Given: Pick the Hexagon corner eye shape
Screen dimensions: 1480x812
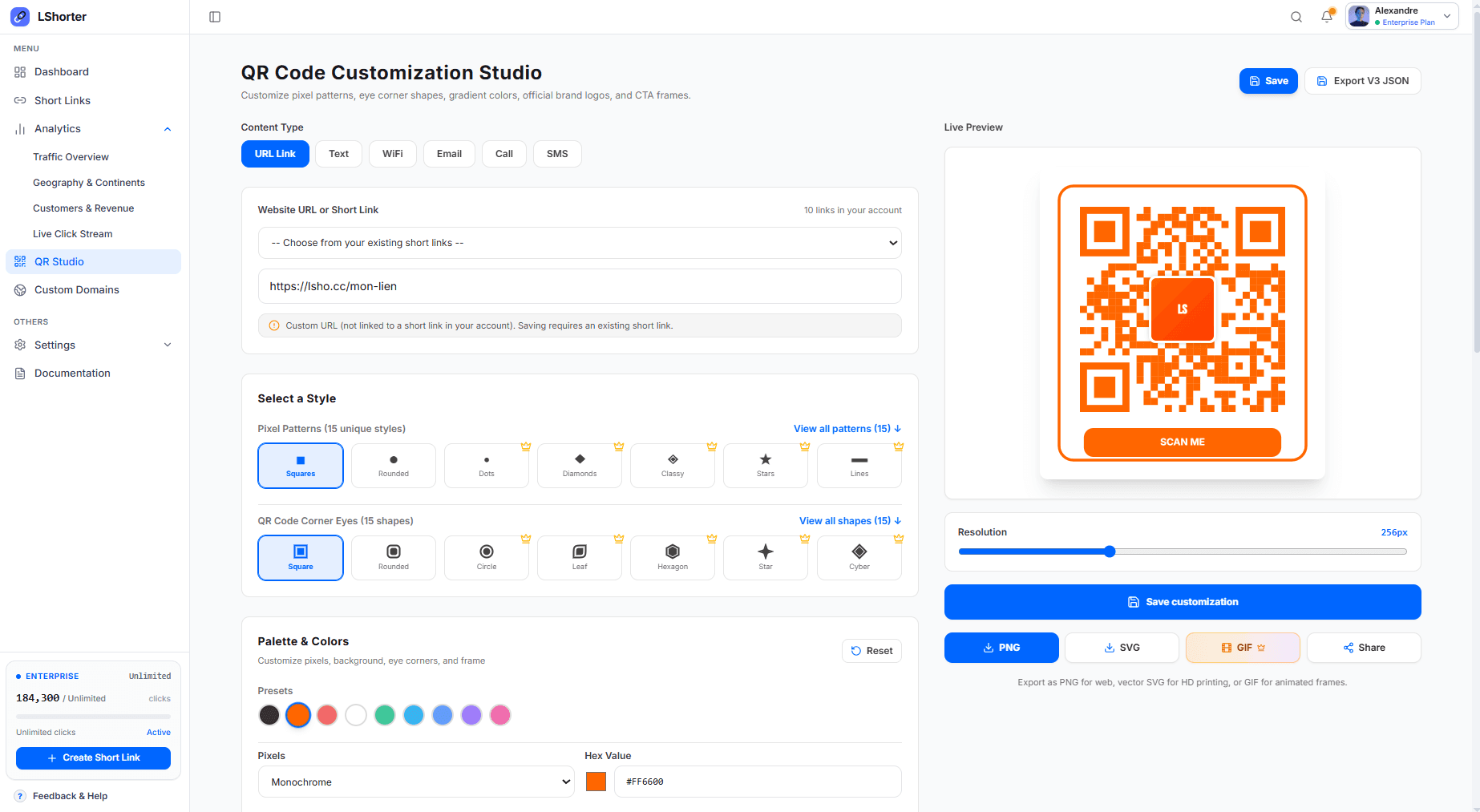Looking at the screenshot, I should [x=673, y=558].
